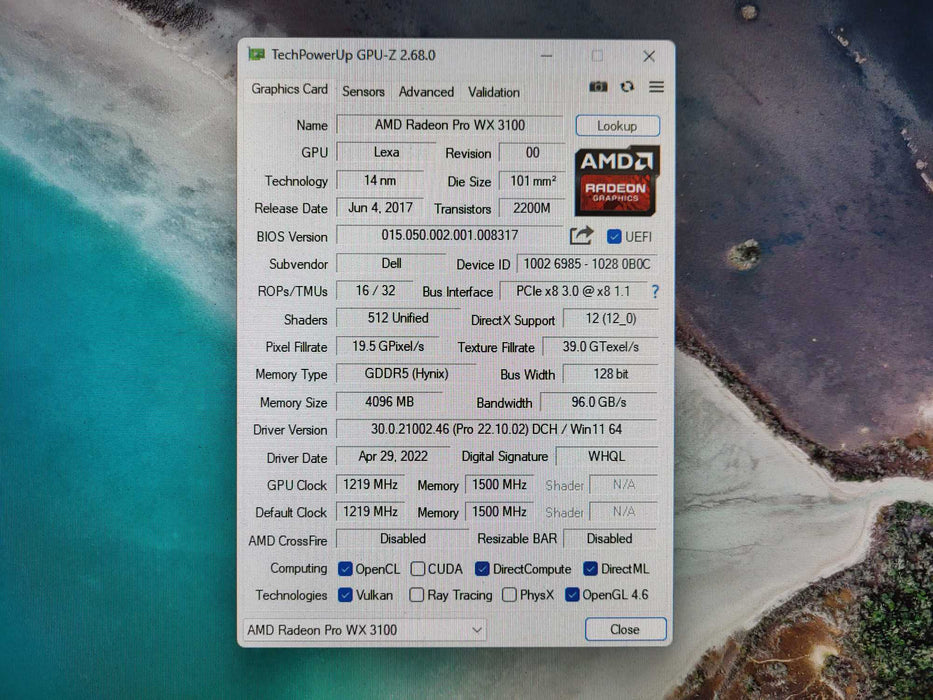Screen dimensions: 933x700
Task: Click the AMD Radeon Graphics logo
Action: coord(616,184)
